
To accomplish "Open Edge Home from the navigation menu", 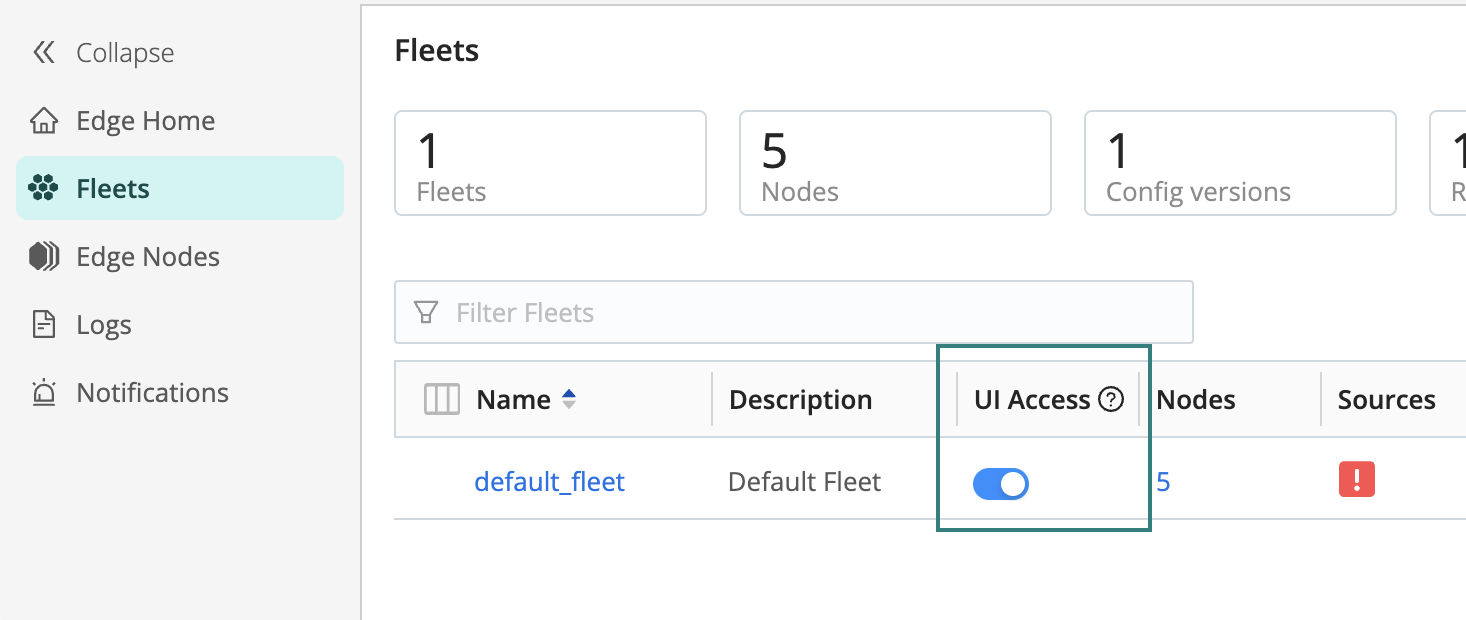I will [x=145, y=120].
